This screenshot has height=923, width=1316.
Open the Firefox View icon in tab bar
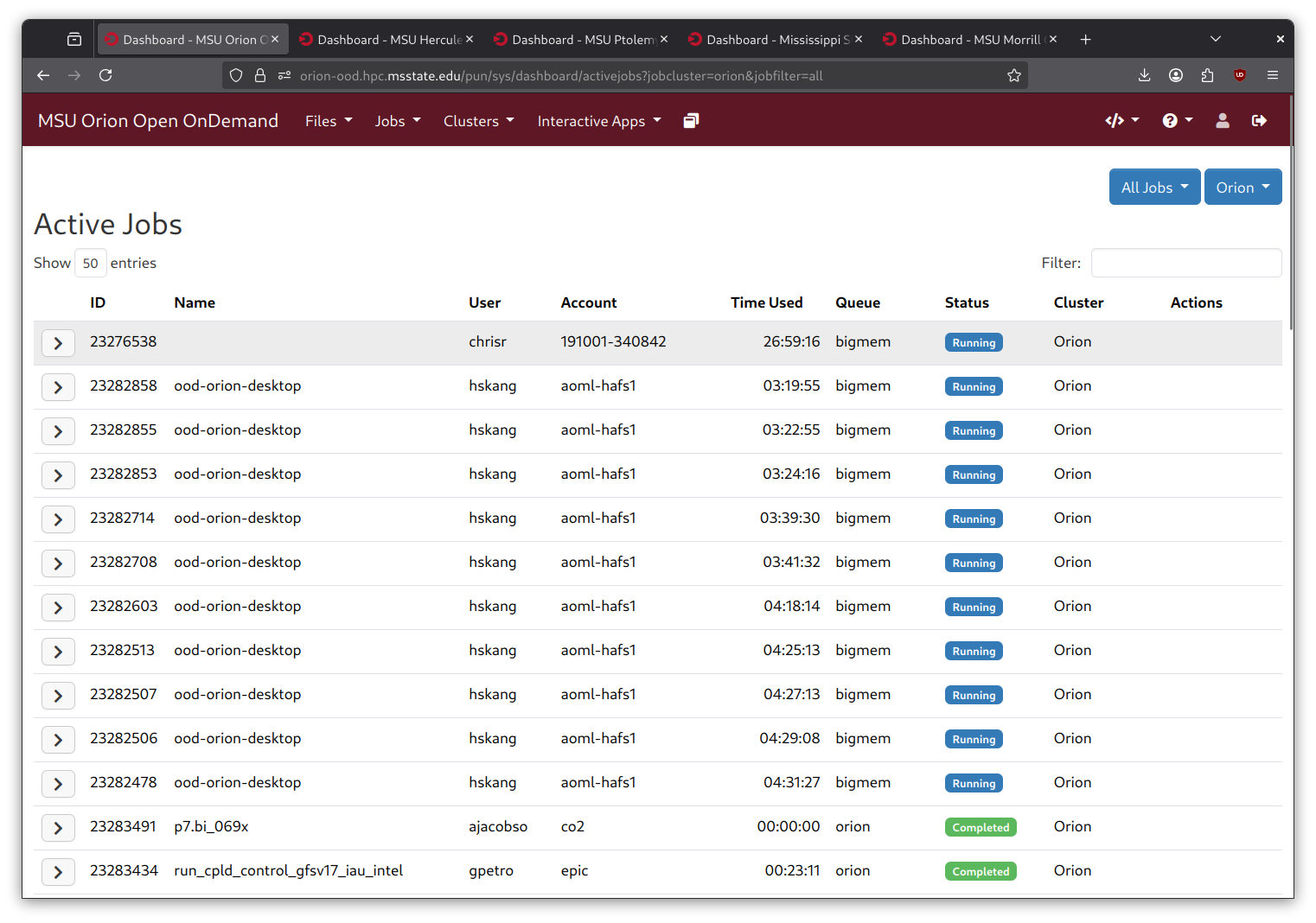click(x=74, y=39)
